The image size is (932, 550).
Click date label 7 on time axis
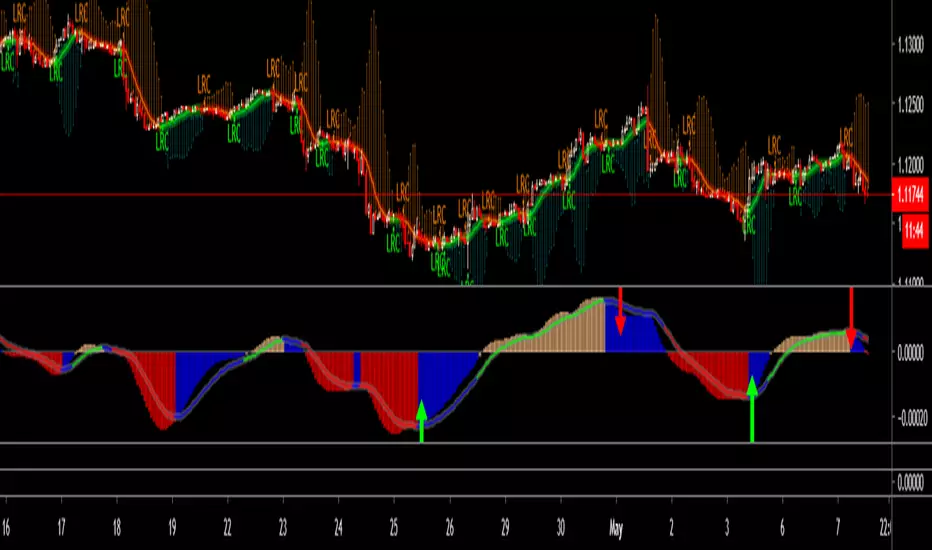[x=838, y=527]
